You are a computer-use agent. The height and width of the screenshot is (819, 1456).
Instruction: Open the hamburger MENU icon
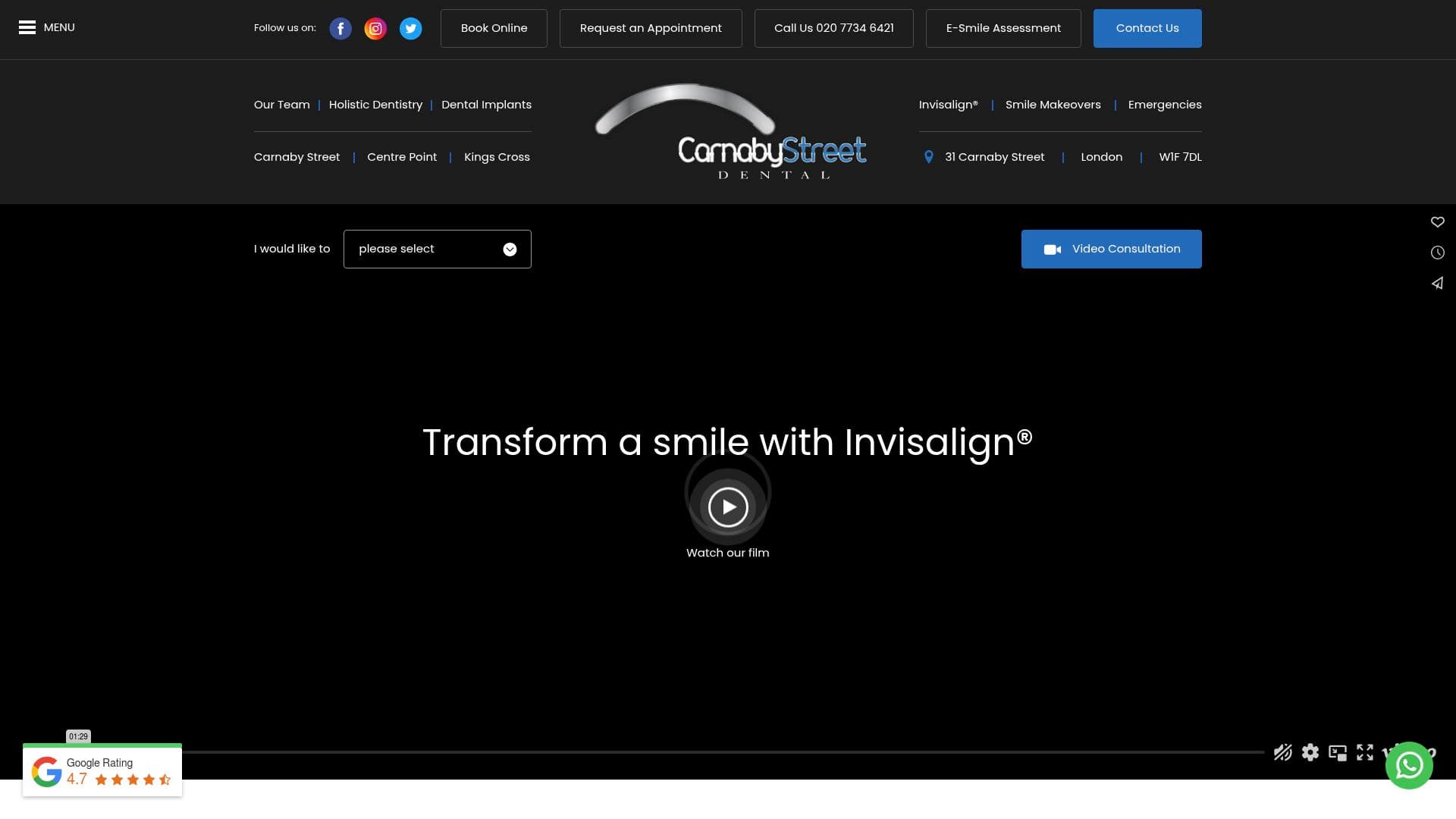pyautogui.click(x=27, y=28)
